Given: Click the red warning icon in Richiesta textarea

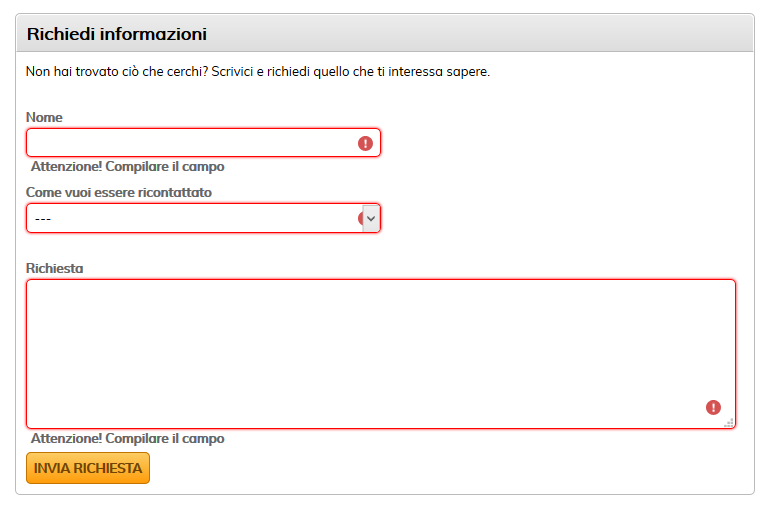Looking at the screenshot, I should (713, 407).
